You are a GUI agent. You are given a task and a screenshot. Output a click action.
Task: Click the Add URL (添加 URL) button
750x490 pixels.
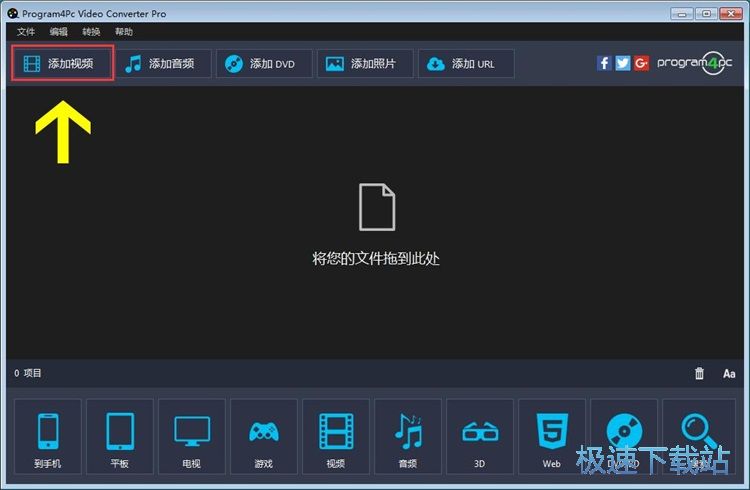pyautogui.click(x=466, y=64)
